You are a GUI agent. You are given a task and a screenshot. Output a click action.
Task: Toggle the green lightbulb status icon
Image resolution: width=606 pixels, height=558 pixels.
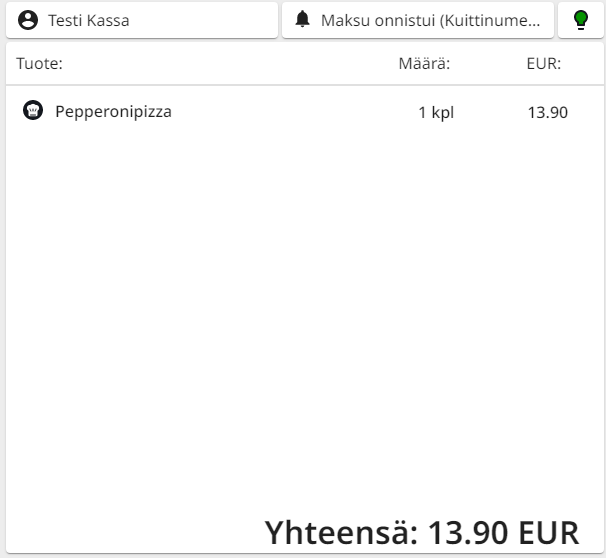(580, 20)
